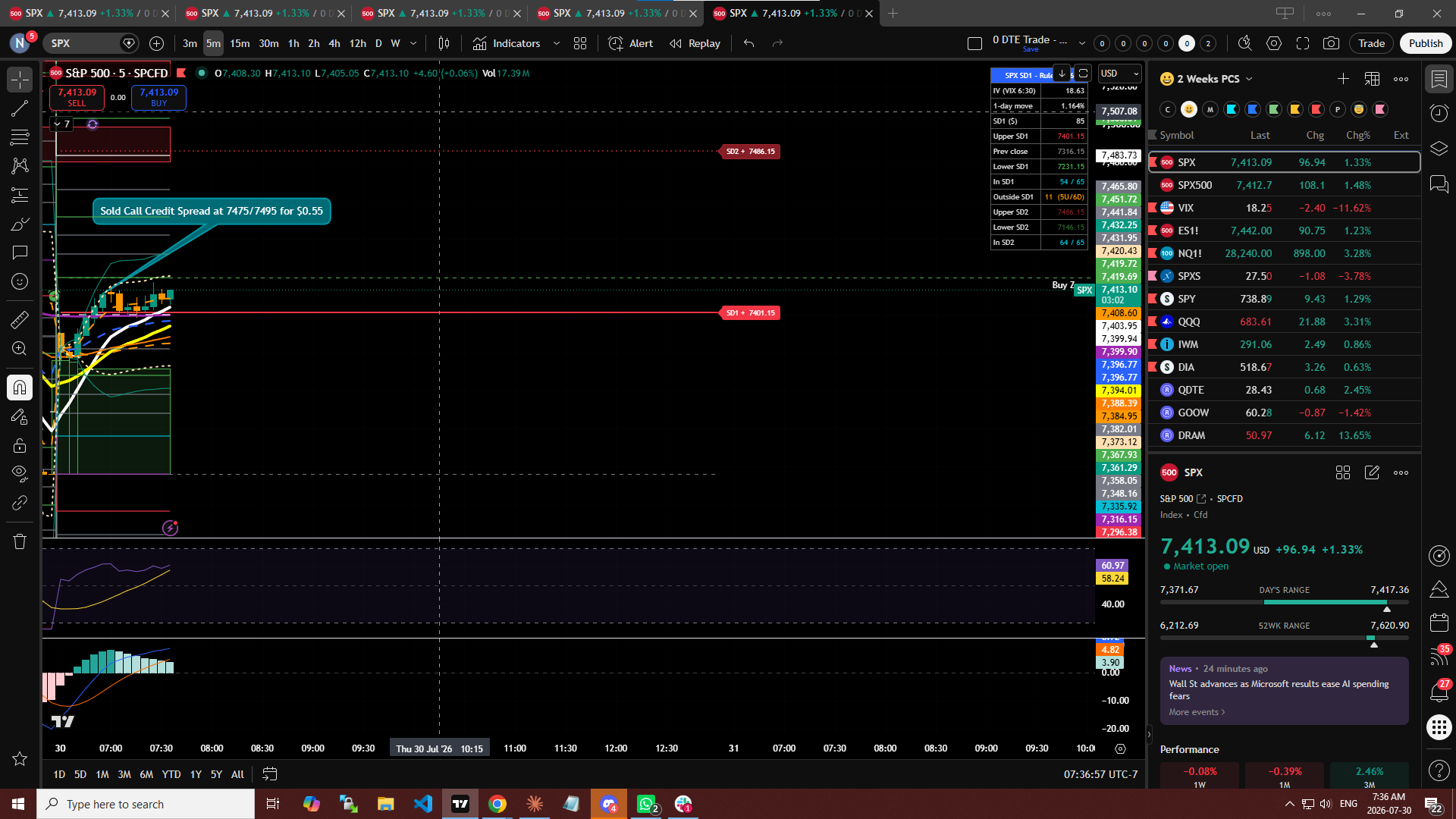Click the Publish button
1456x819 pixels.
coord(1426,43)
